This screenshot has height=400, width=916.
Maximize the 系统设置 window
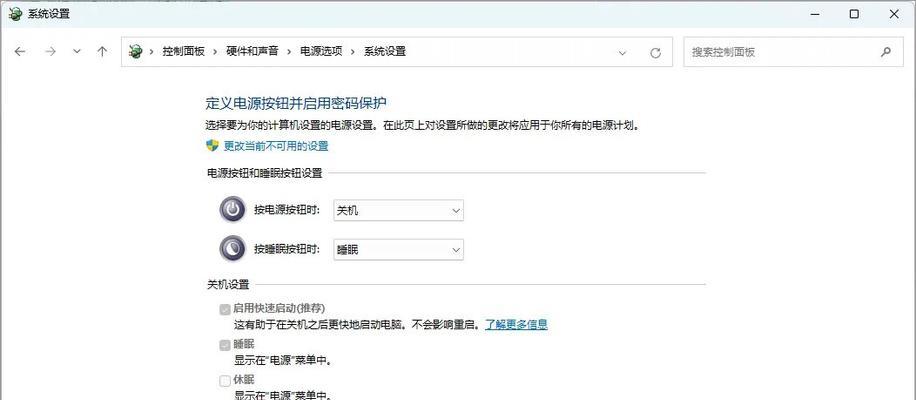pos(854,14)
